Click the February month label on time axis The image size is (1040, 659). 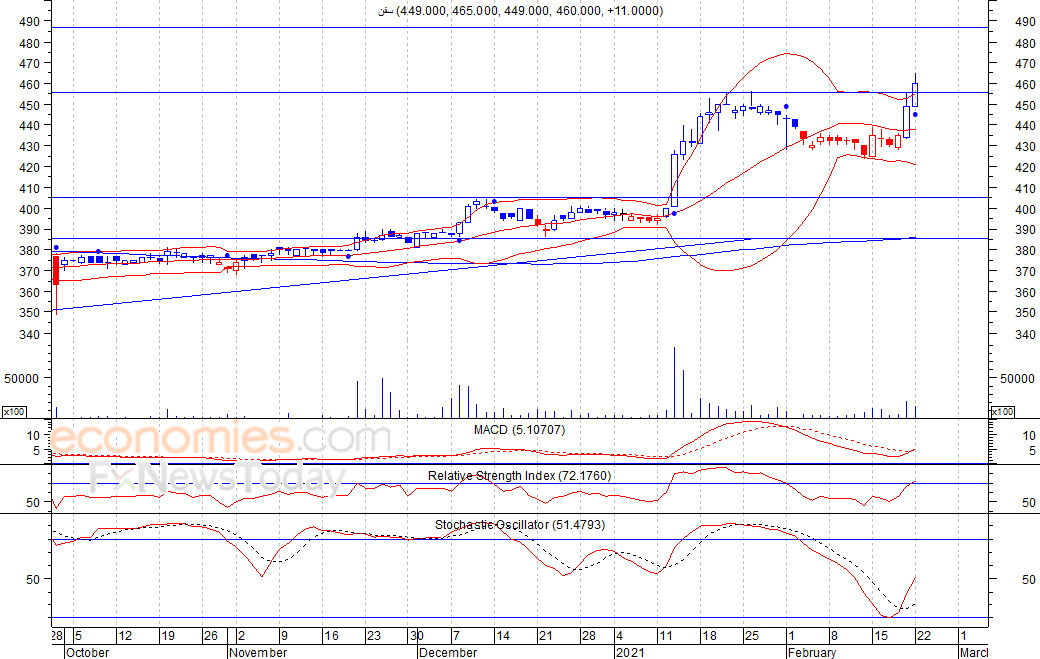coord(812,652)
